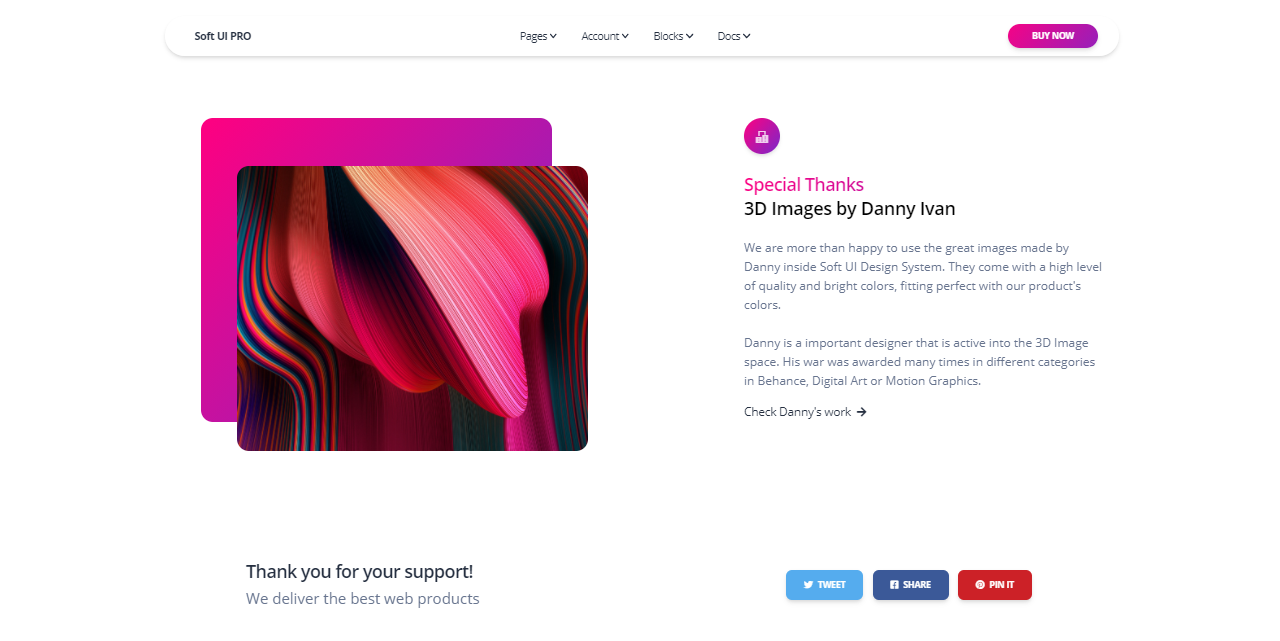Open the Pages menu
The width and height of the screenshot is (1280, 641).
pos(538,36)
